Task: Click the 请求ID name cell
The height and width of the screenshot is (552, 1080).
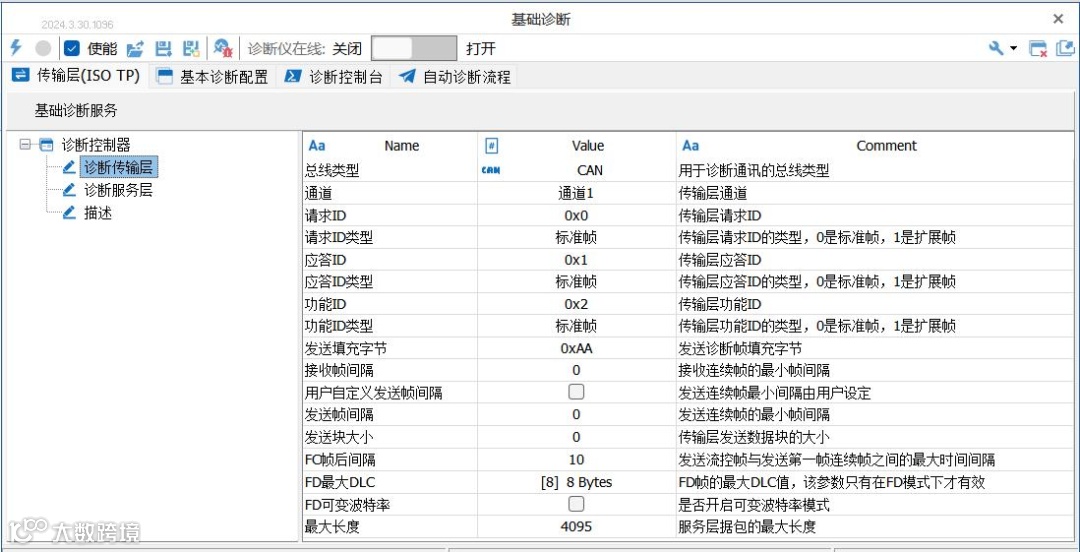Action: (391, 216)
